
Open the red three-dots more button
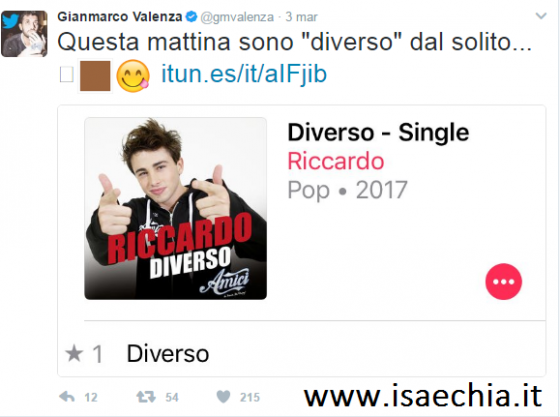coord(503,281)
